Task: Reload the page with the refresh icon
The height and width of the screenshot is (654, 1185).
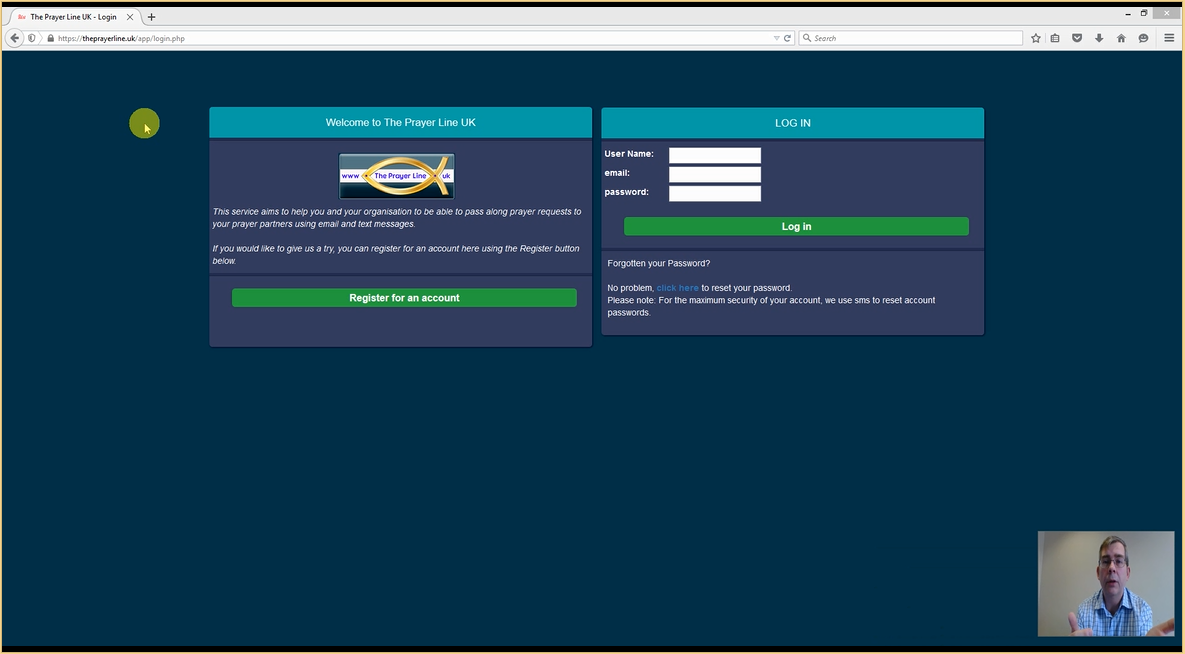Action: tap(787, 38)
